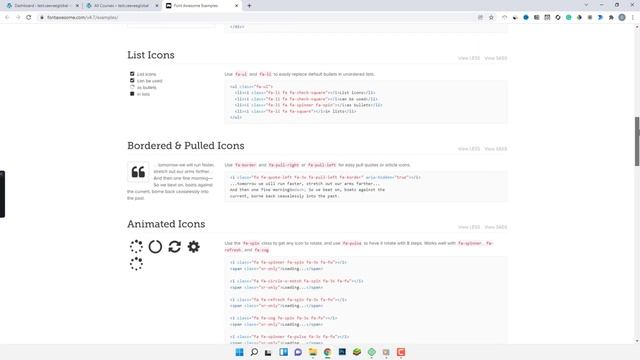
Task: Open Photoshop from the taskbar
Action: pos(342,352)
